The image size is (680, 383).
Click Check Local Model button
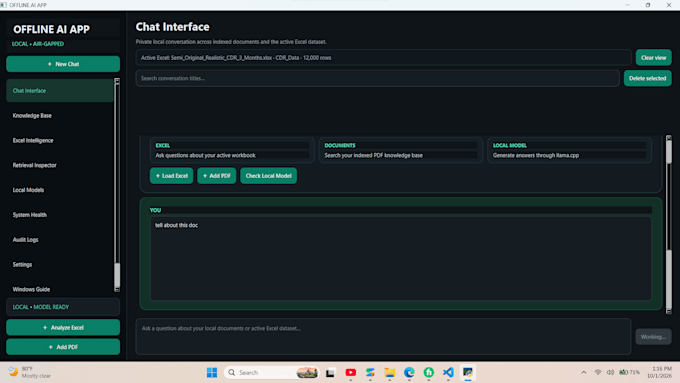coord(268,176)
